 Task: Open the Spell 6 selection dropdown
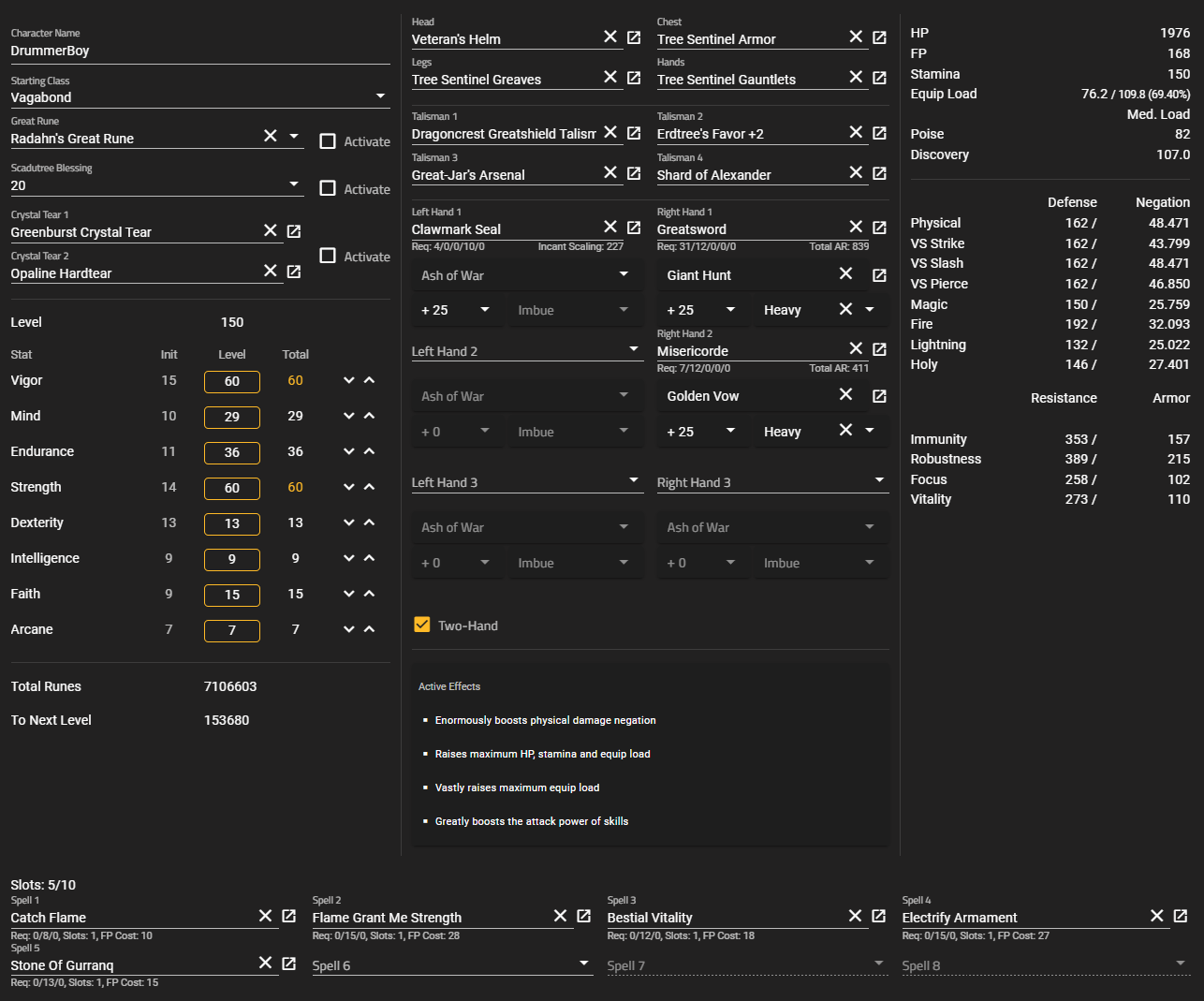click(584, 964)
